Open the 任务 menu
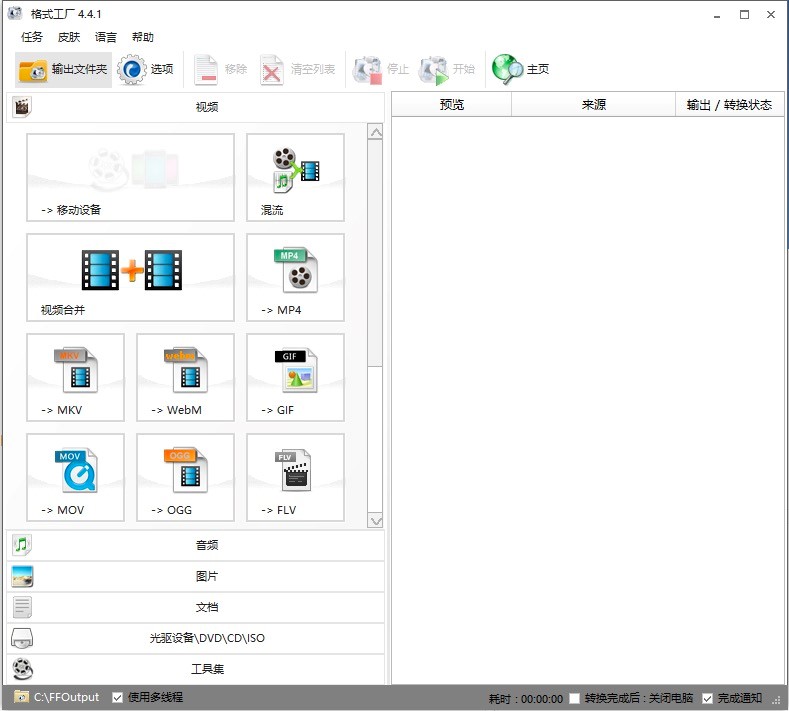 32,37
